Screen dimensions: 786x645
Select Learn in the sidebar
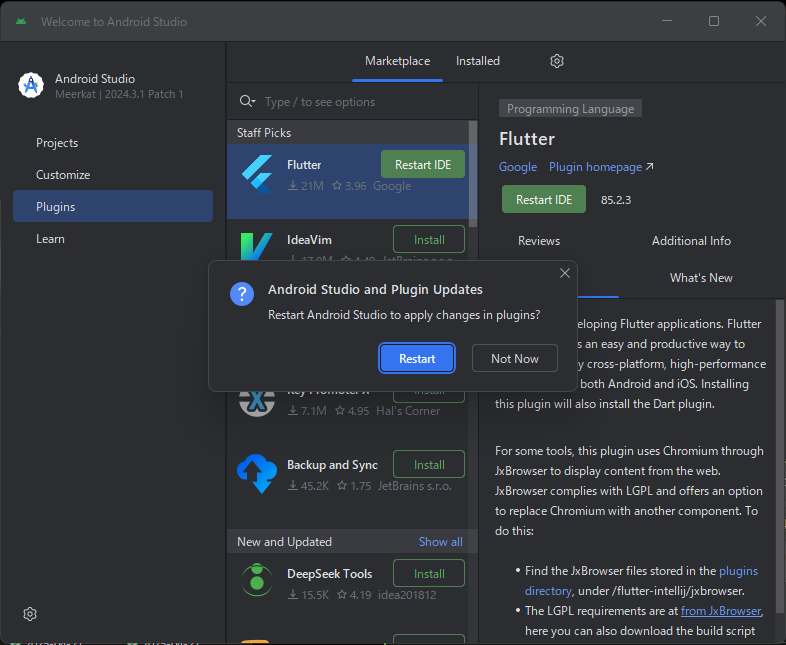pyautogui.click(x=113, y=239)
